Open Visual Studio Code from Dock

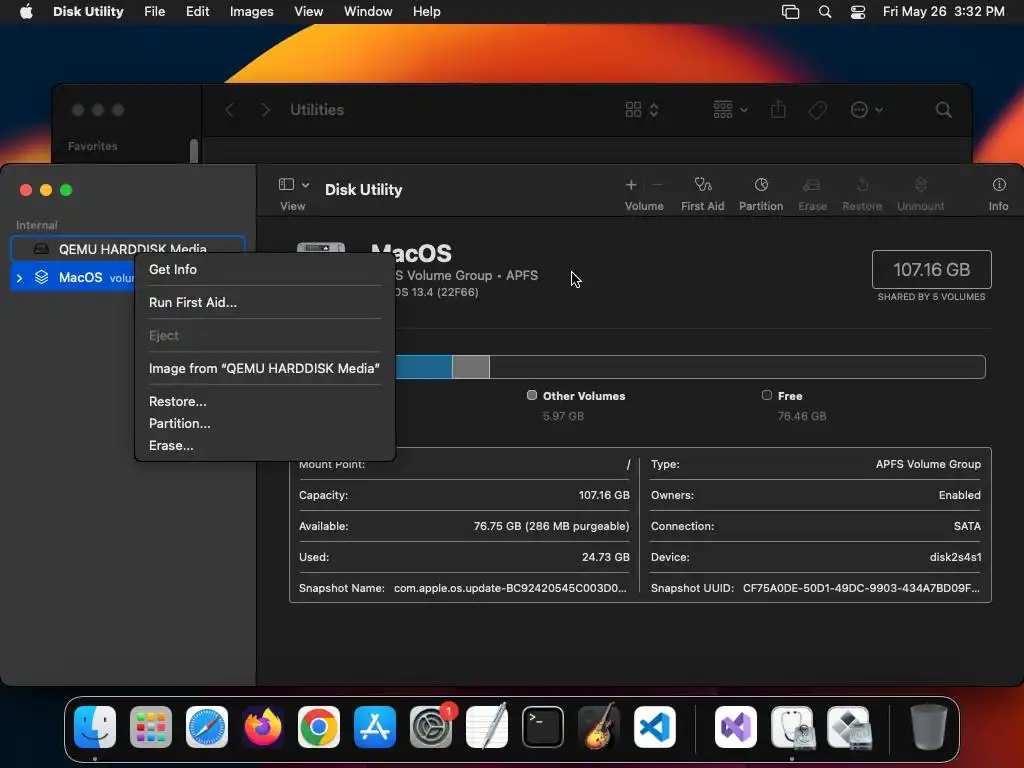pos(655,727)
